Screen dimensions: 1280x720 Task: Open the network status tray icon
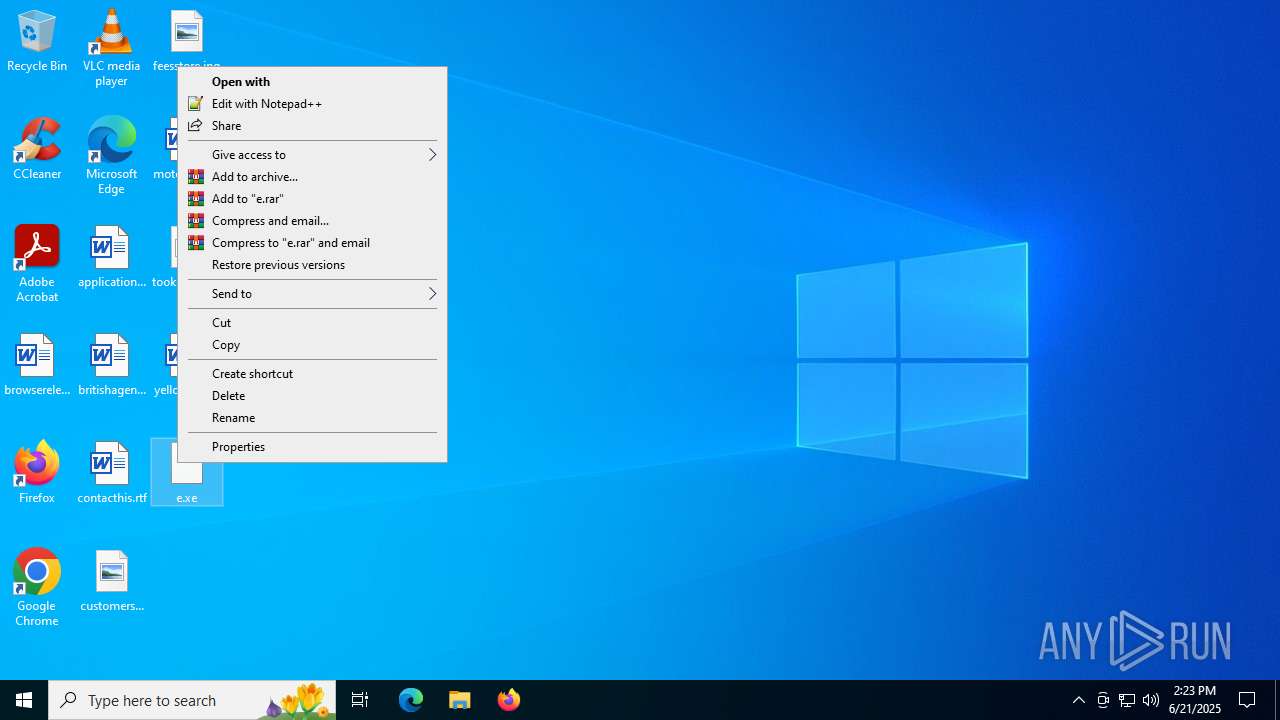(x=1127, y=700)
